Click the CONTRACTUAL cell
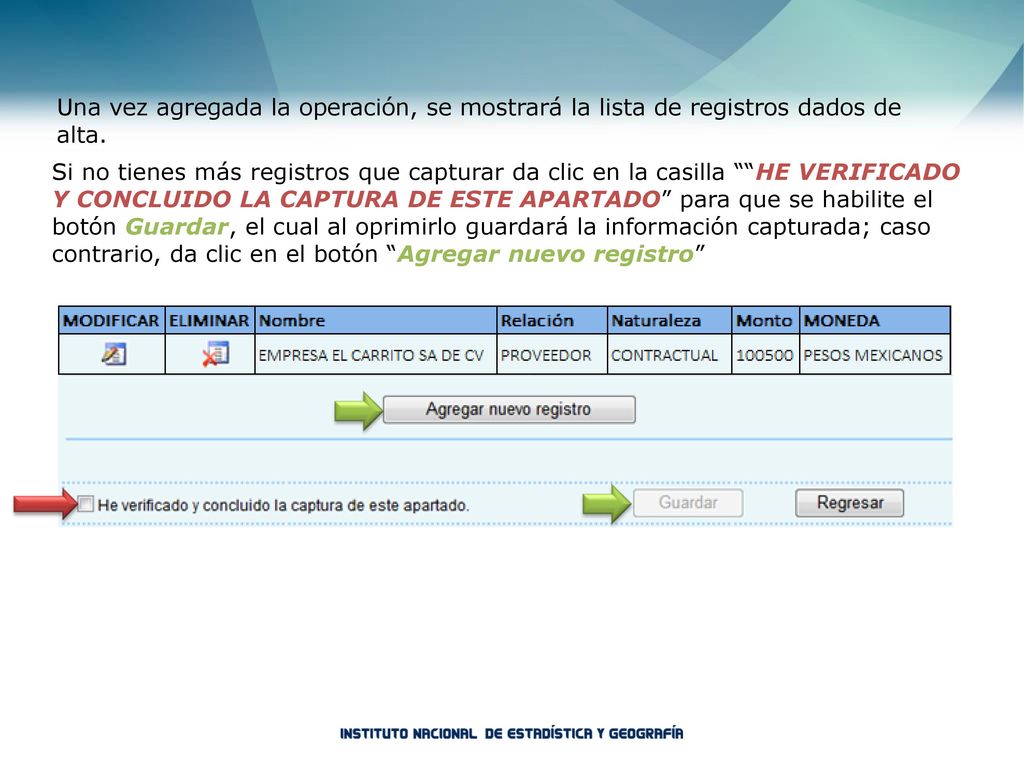Image resolution: width=1024 pixels, height=768 pixels. point(669,355)
